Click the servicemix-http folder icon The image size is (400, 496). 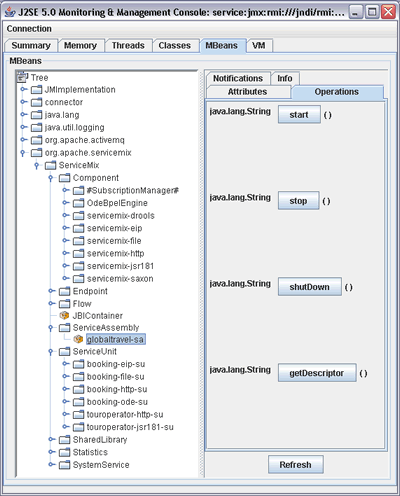click(79, 254)
